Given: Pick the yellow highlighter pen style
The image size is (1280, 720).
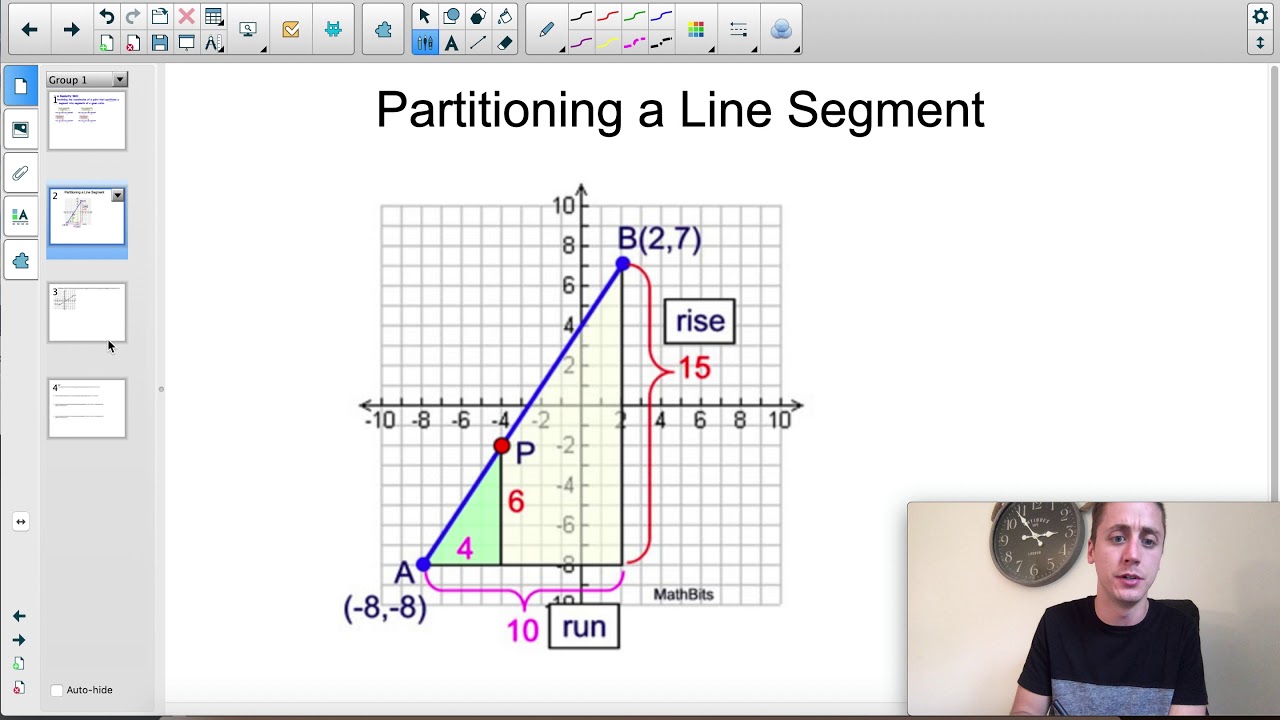Looking at the screenshot, I should coord(608,43).
